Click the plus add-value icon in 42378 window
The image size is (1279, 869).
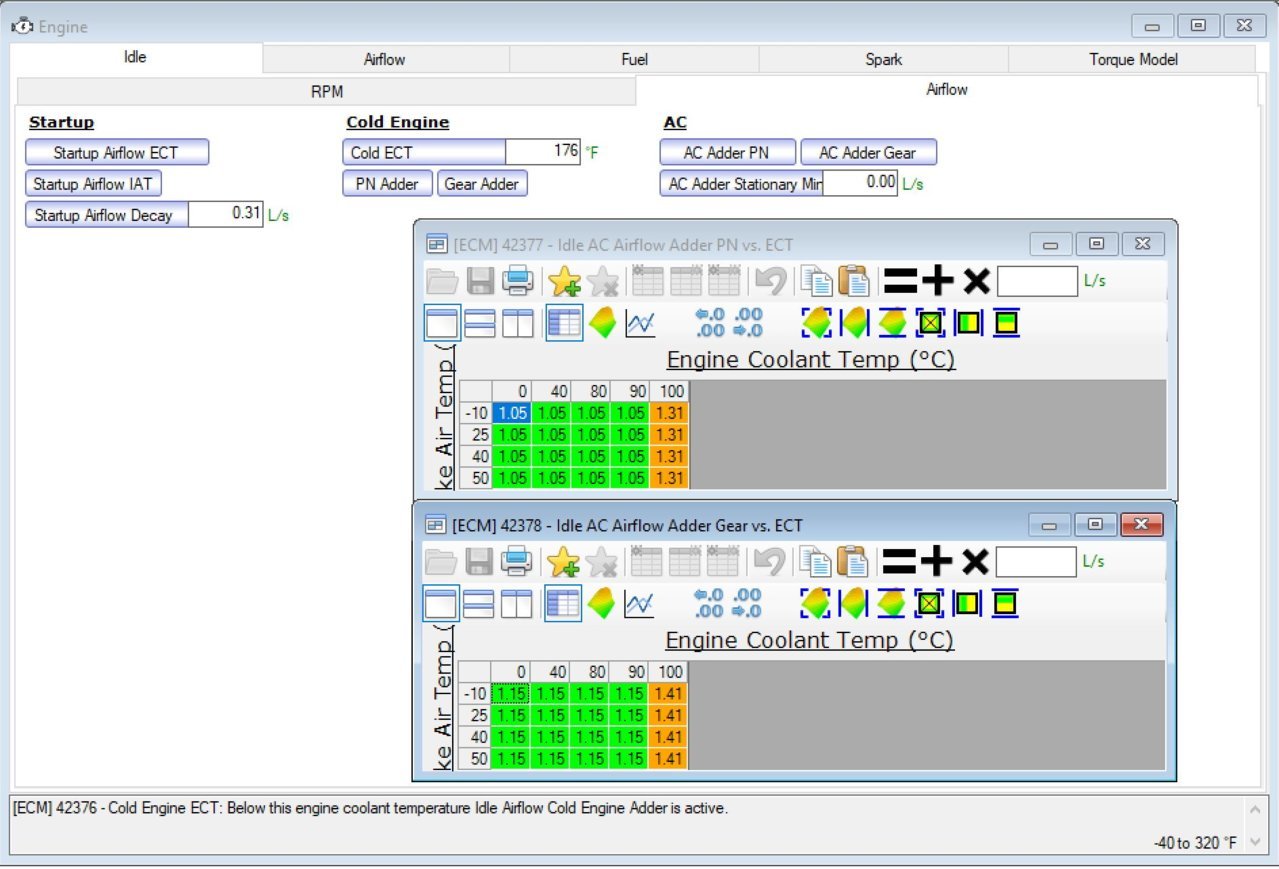937,562
